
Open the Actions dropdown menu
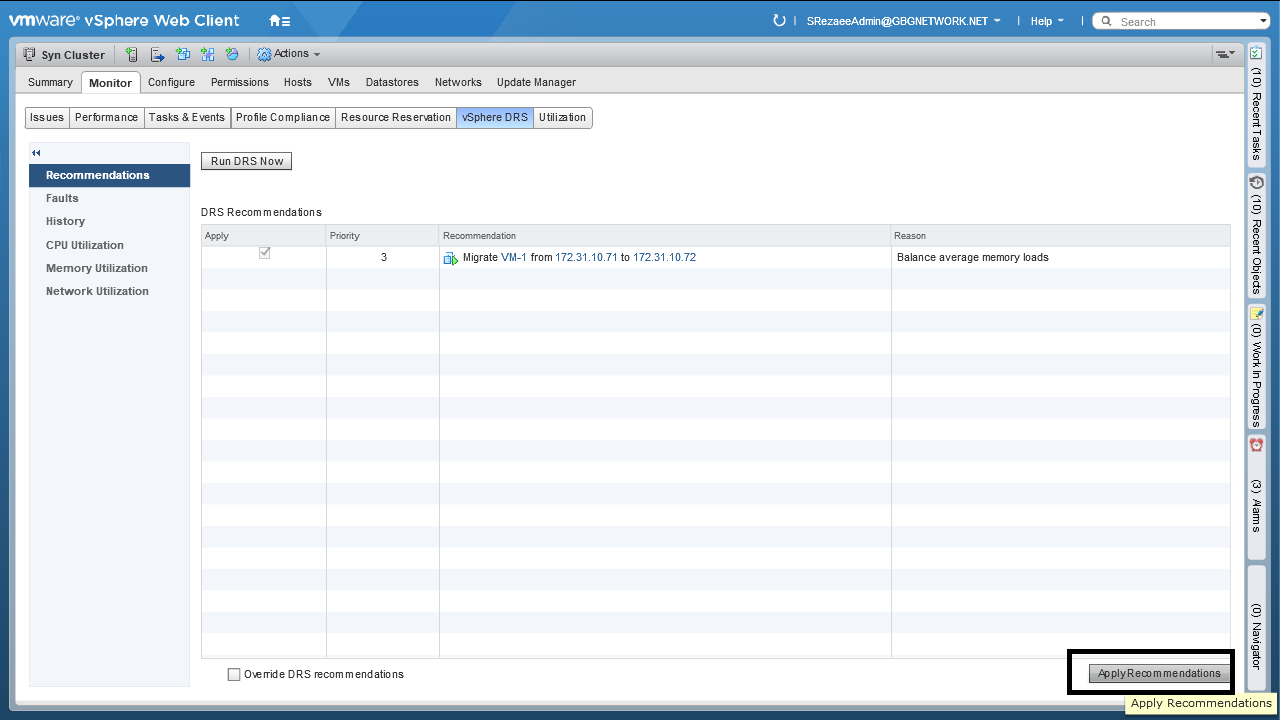click(290, 54)
